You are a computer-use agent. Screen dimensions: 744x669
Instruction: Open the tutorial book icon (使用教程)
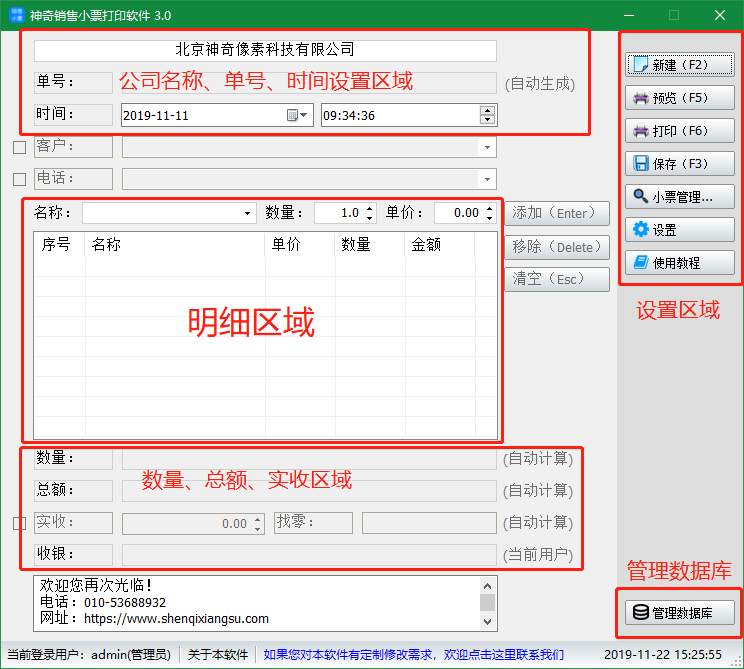[641, 263]
